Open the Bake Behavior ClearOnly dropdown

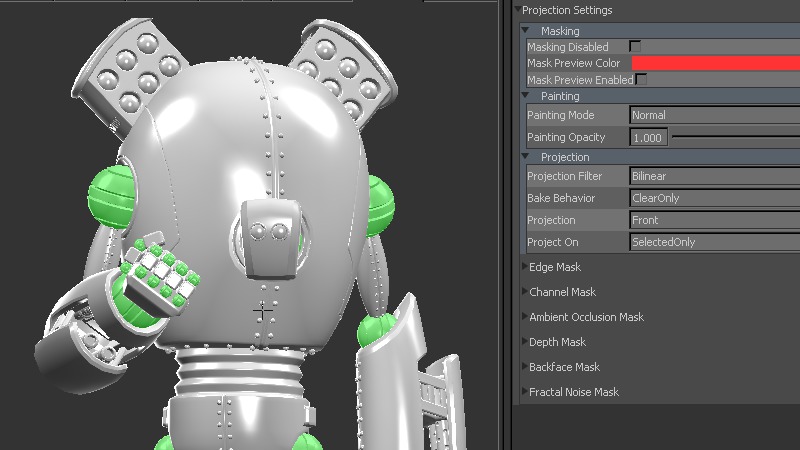click(x=715, y=198)
